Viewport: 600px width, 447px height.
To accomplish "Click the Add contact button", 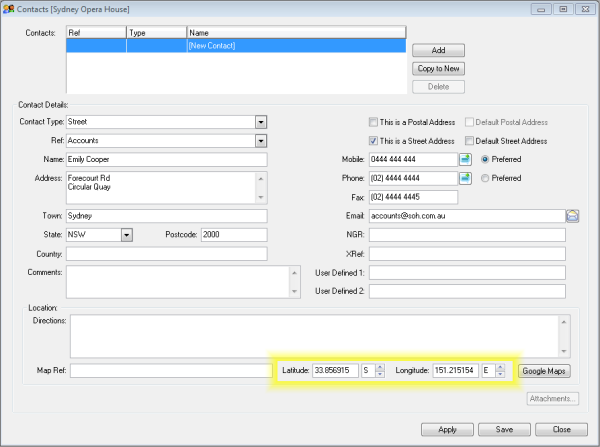I will pos(438,50).
